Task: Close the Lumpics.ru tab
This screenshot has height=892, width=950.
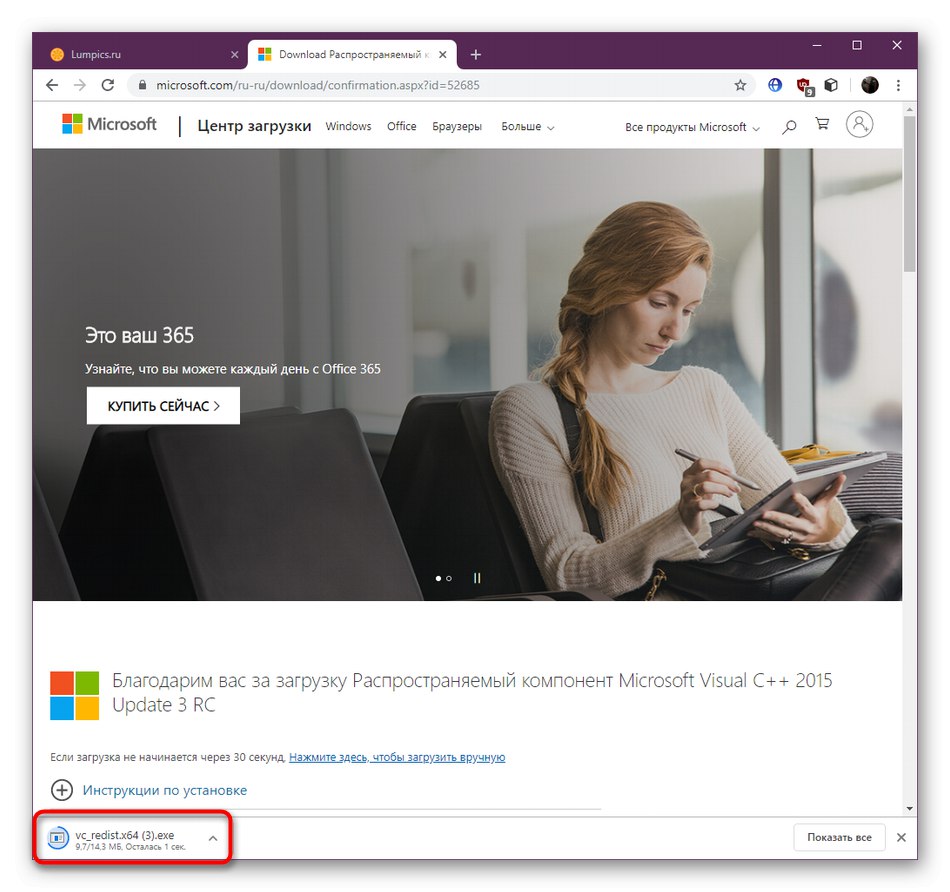Action: point(234,55)
